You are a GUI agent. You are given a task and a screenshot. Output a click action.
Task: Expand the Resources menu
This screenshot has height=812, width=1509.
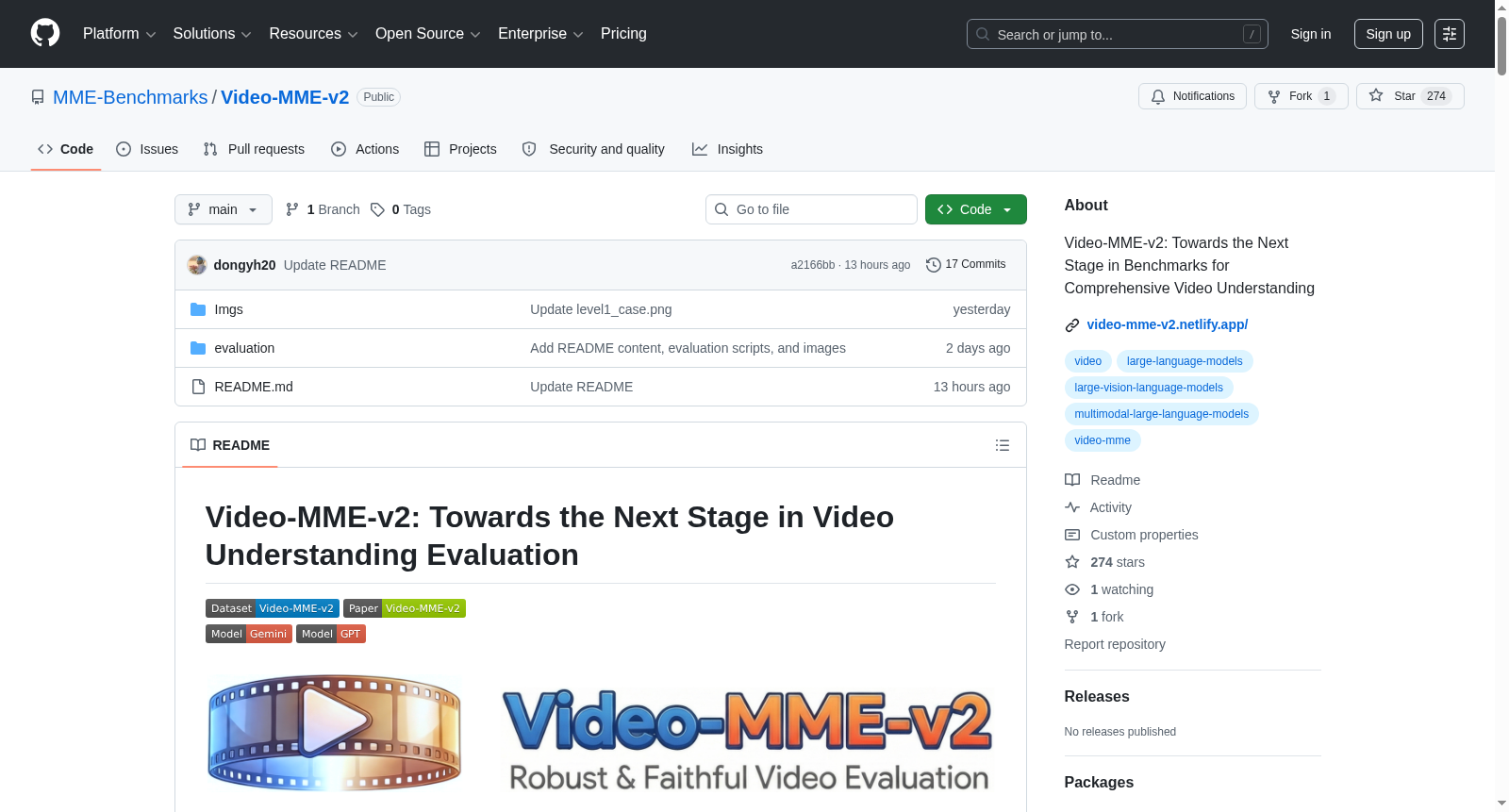click(x=313, y=34)
